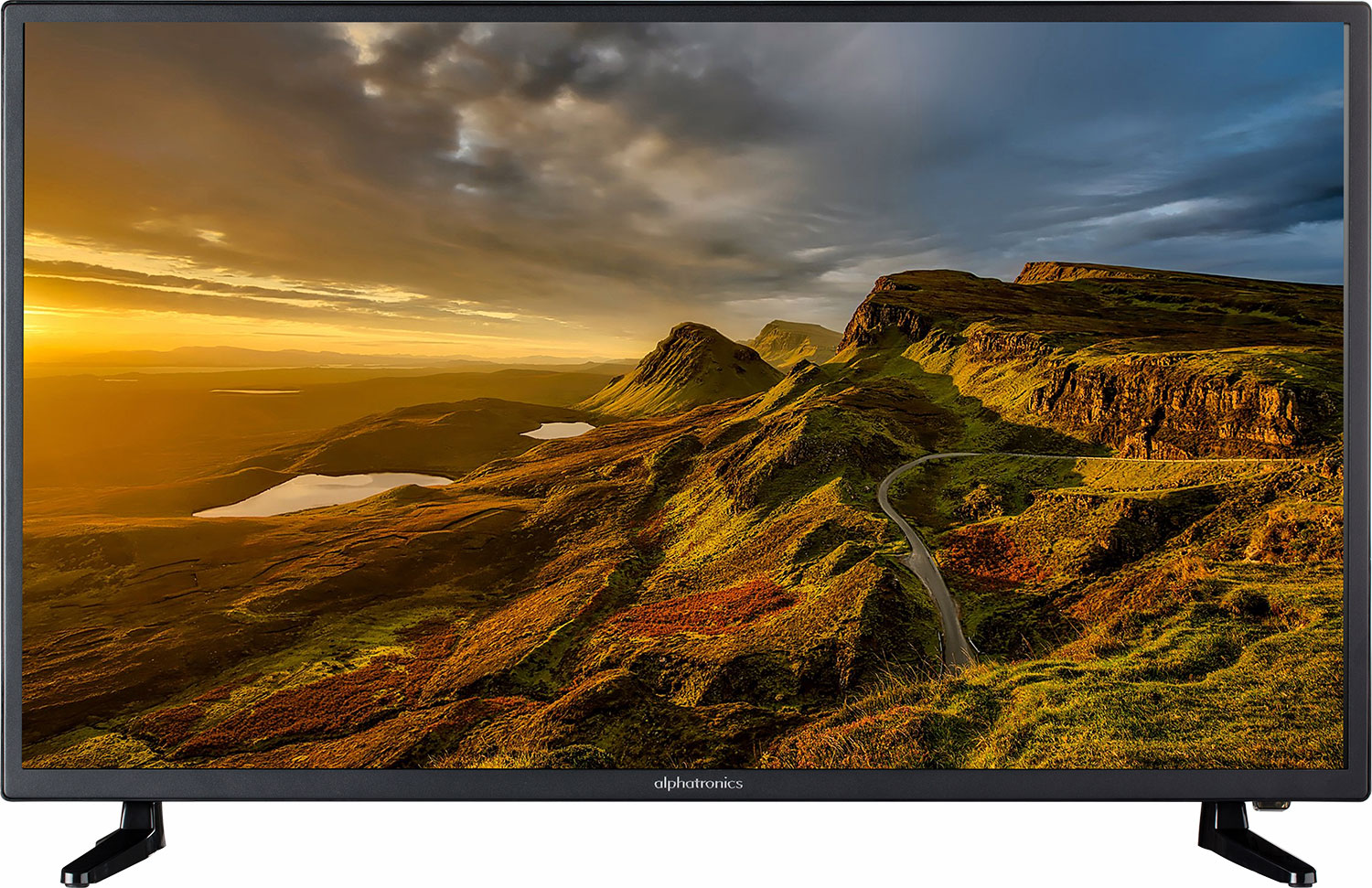Click the alphatronics logo on the bezel

pos(698,784)
